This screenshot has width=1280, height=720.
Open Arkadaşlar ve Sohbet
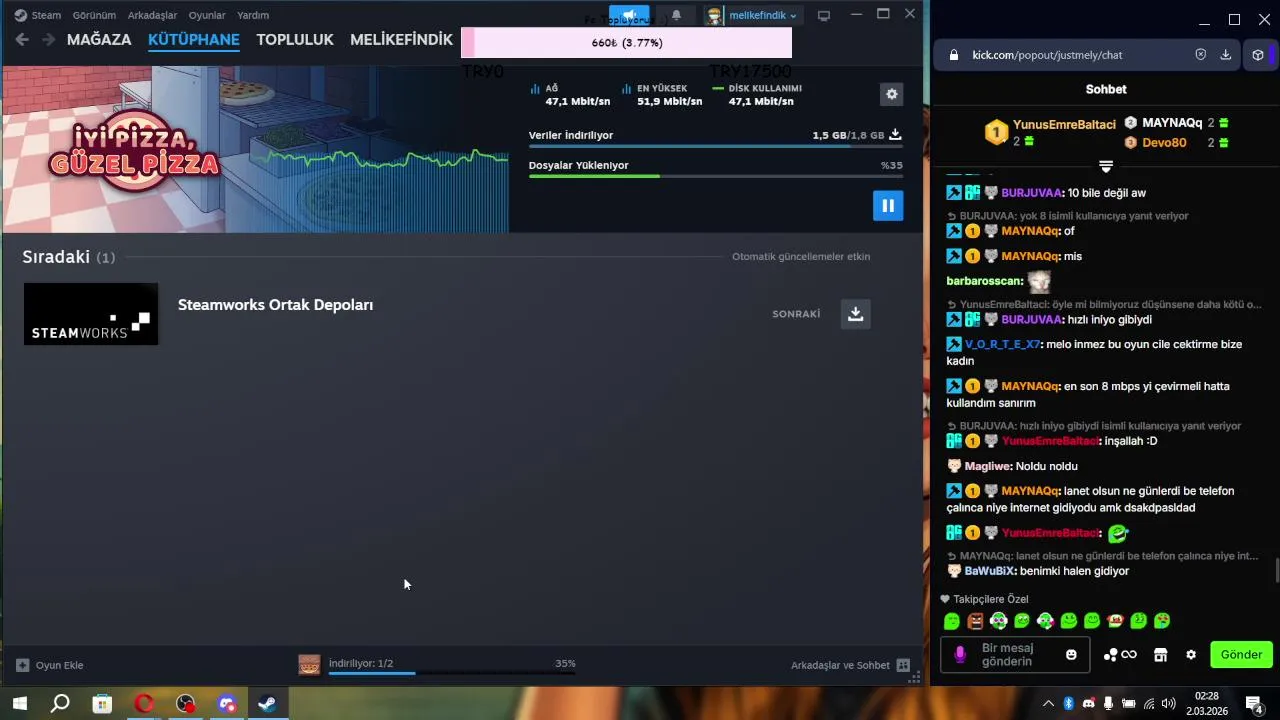click(x=840, y=665)
